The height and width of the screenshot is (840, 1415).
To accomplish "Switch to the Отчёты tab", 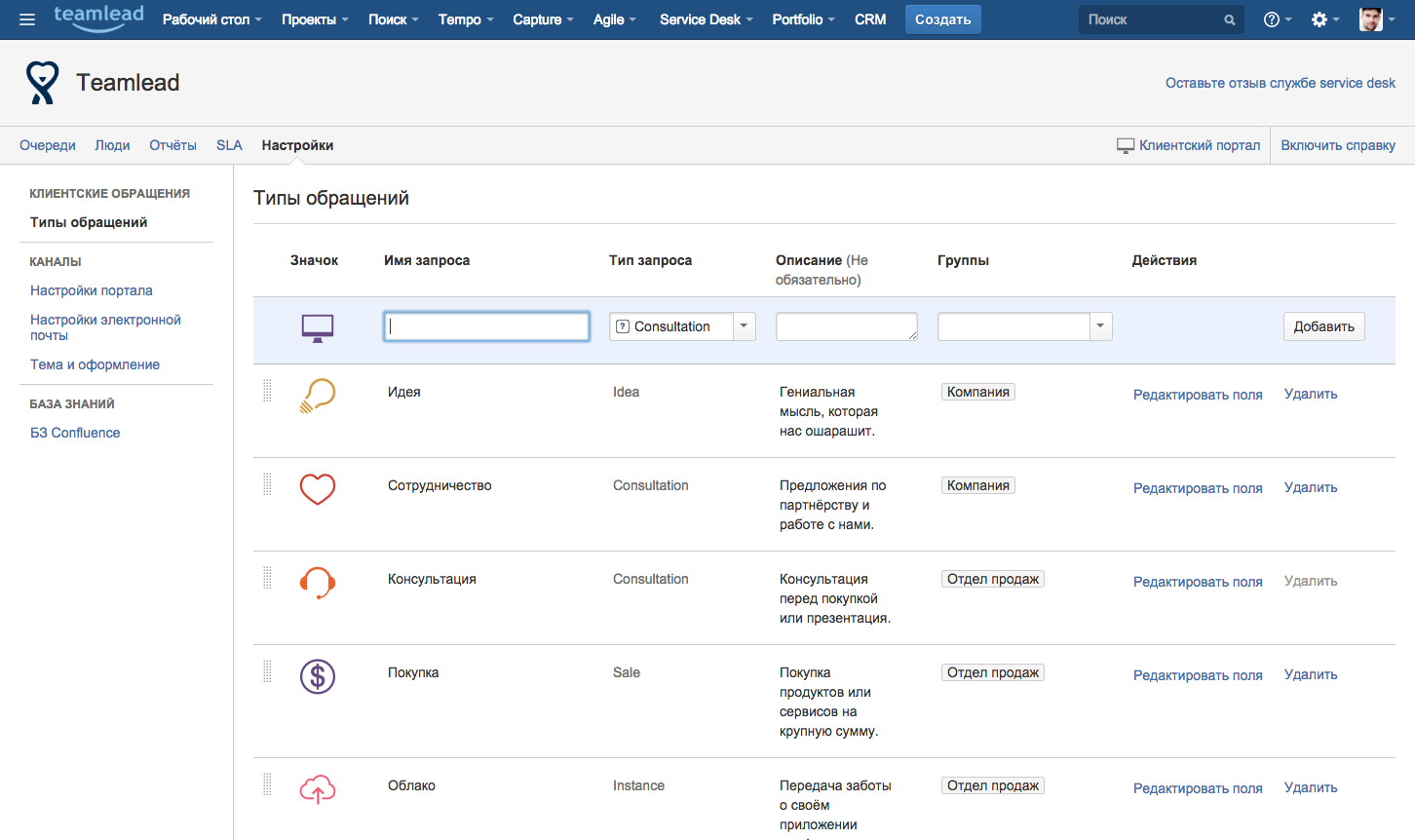I will pyautogui.click(x=172, y=144).
